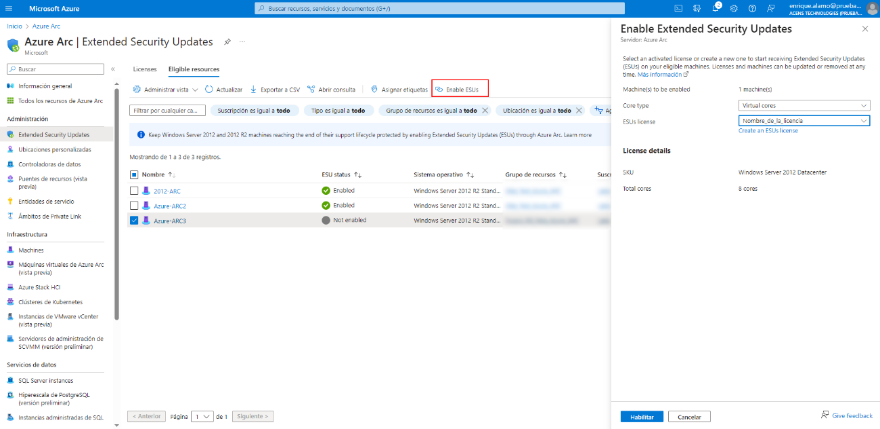Open the Azure-ARC3 machine link
The height and width of the screenshot is (429, 880).
click(170, 221)
